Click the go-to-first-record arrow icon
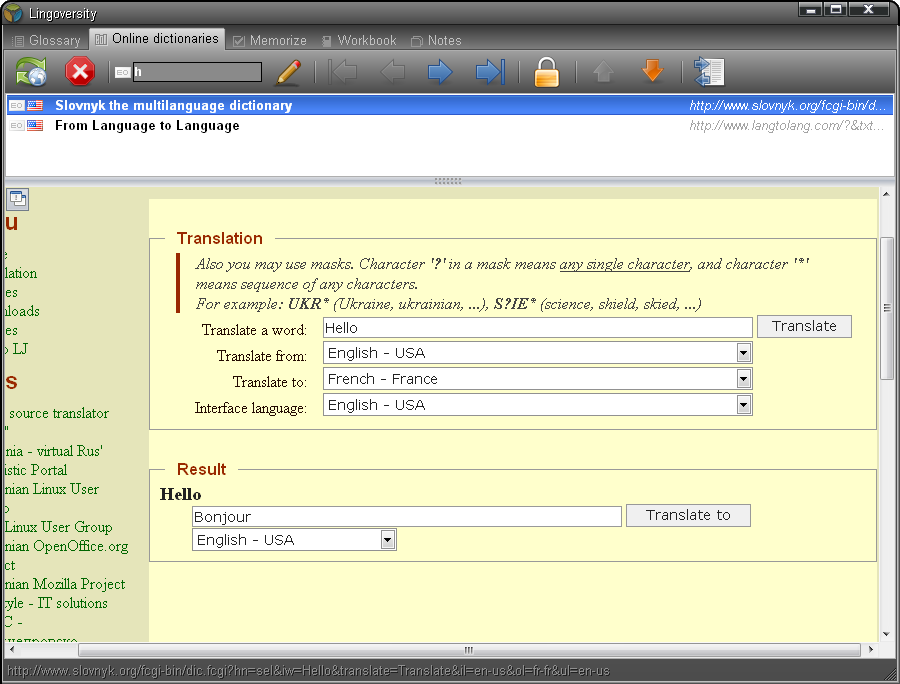Image resolution: width=900 pixels, height=684 pixels. (343, 72)
